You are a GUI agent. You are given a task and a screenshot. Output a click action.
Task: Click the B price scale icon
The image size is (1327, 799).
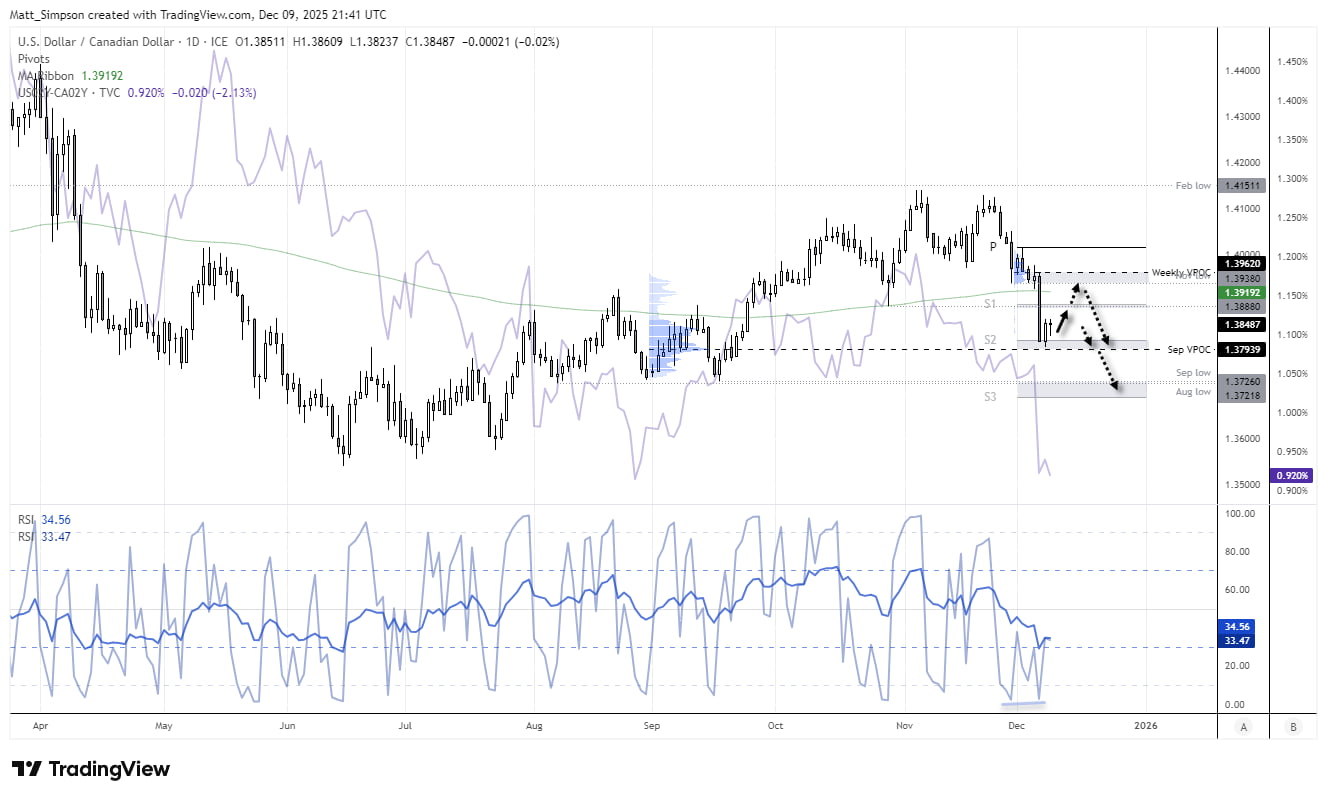(1293, 728)
